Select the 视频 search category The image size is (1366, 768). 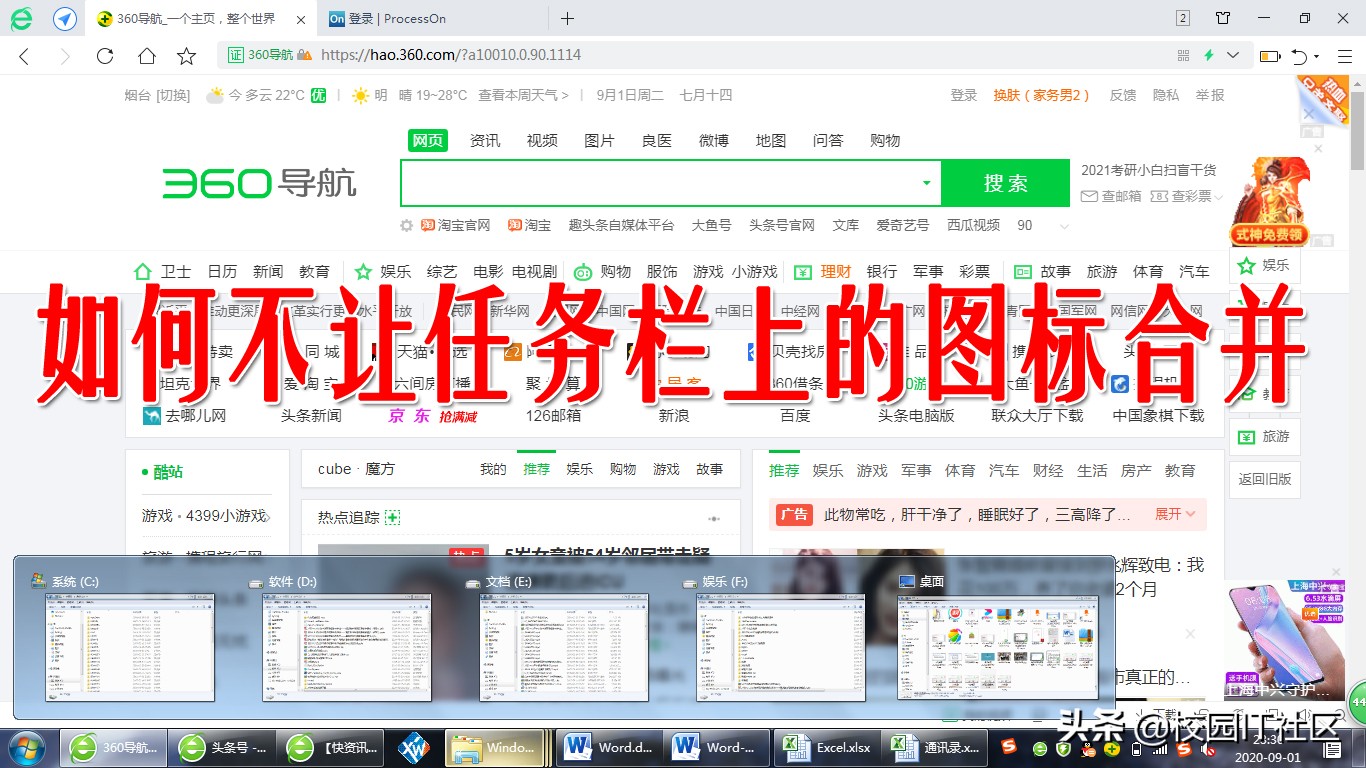(x=542, y=141)
